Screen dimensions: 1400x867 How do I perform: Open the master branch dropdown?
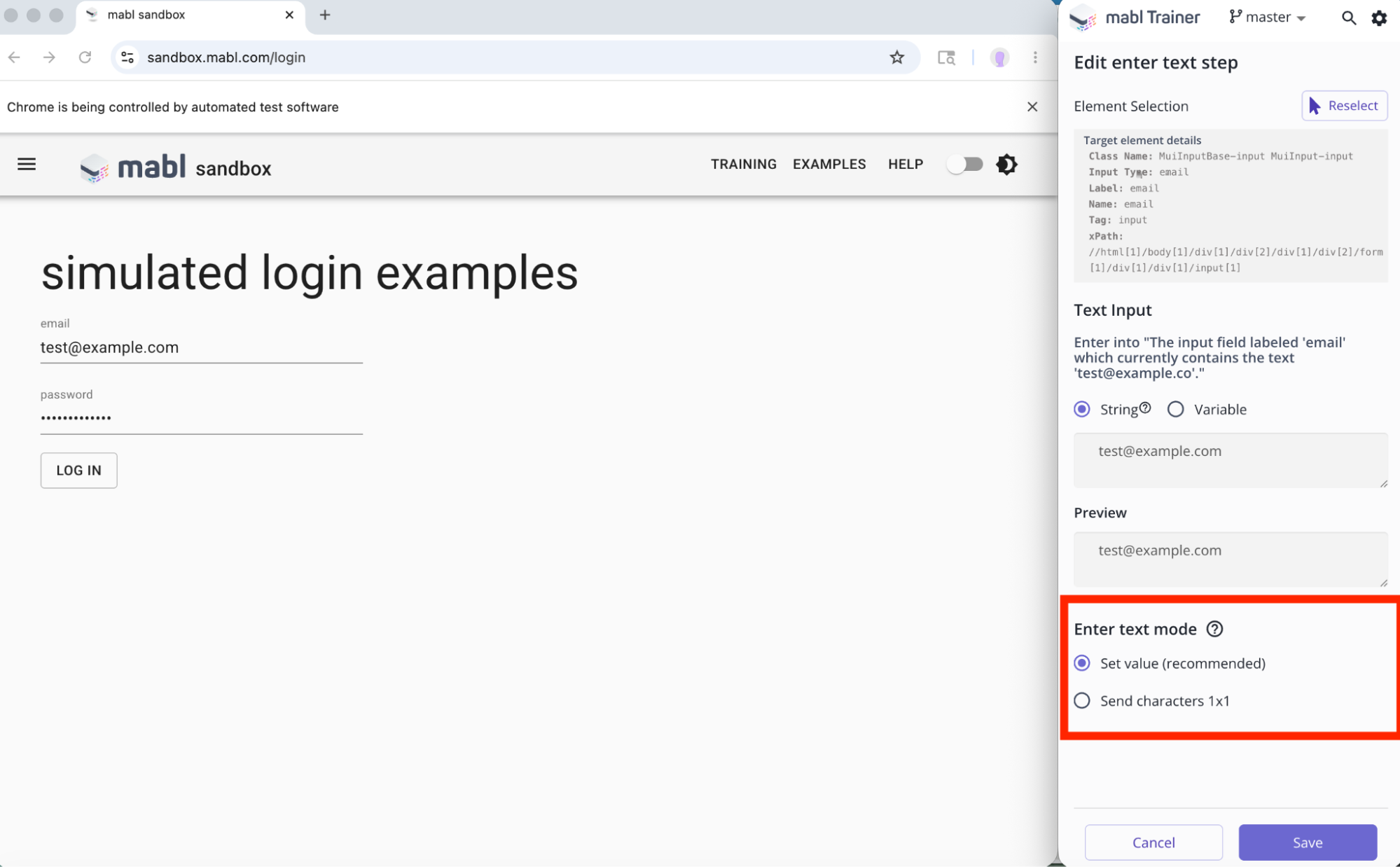[1267, 18]
